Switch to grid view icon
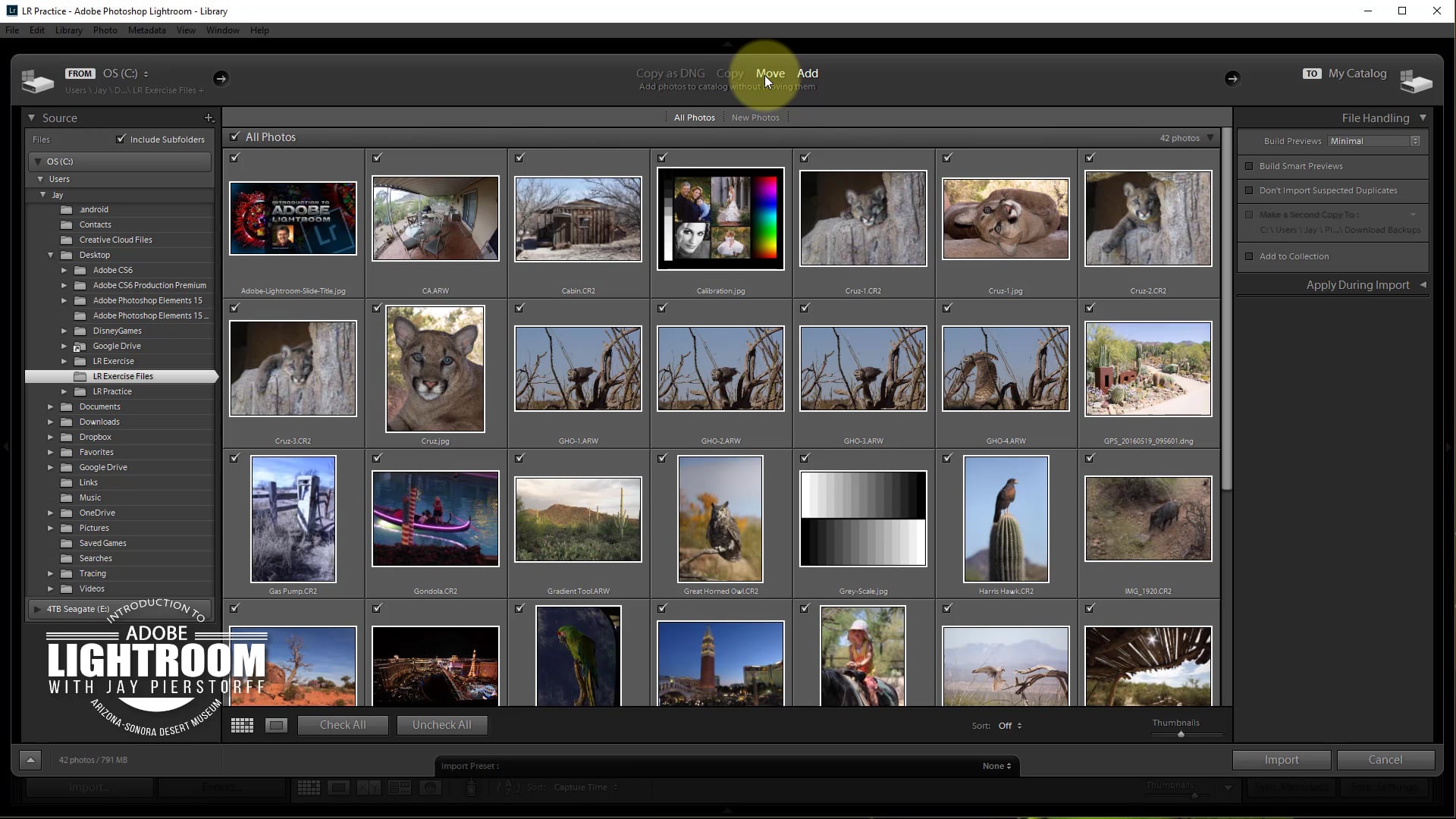This screenshot has height=819, width=1456. point(242,726)
